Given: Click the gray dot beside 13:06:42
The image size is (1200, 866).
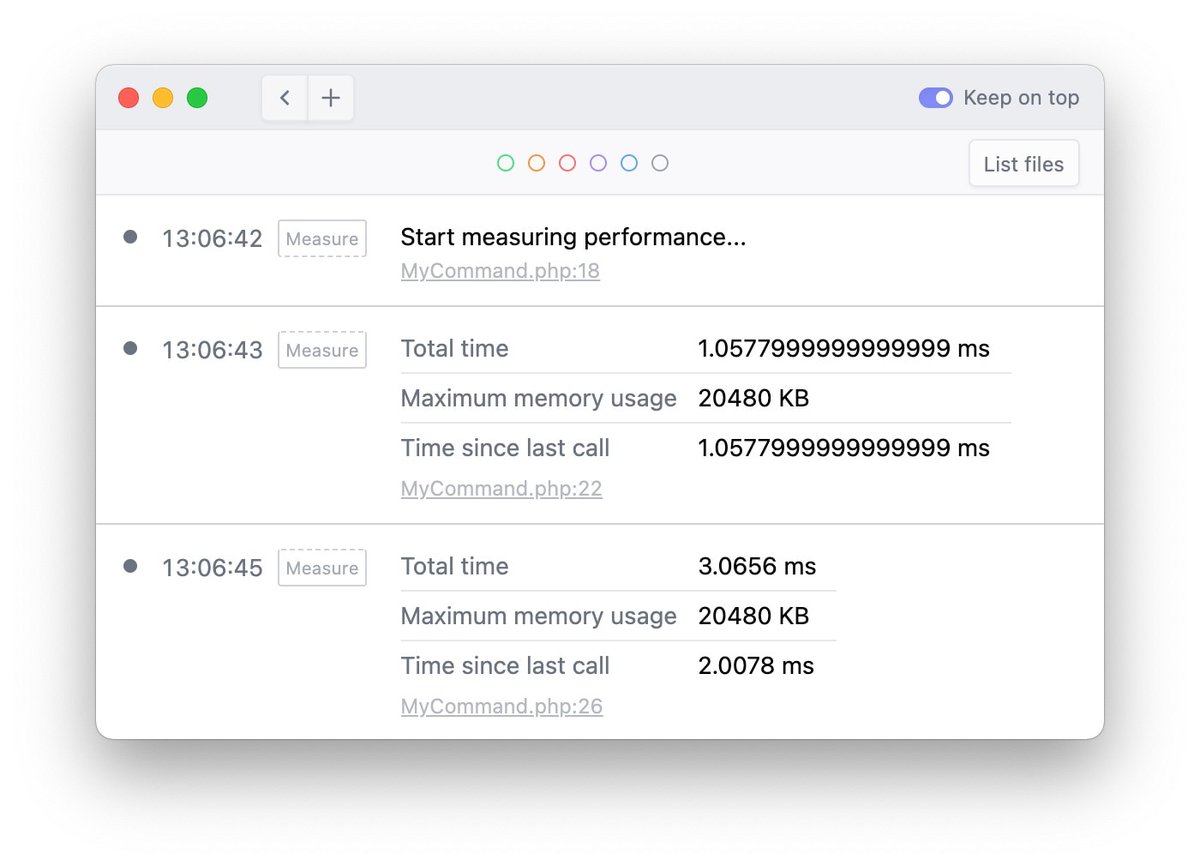Looking at the screenshot, I should coord(130,237).
